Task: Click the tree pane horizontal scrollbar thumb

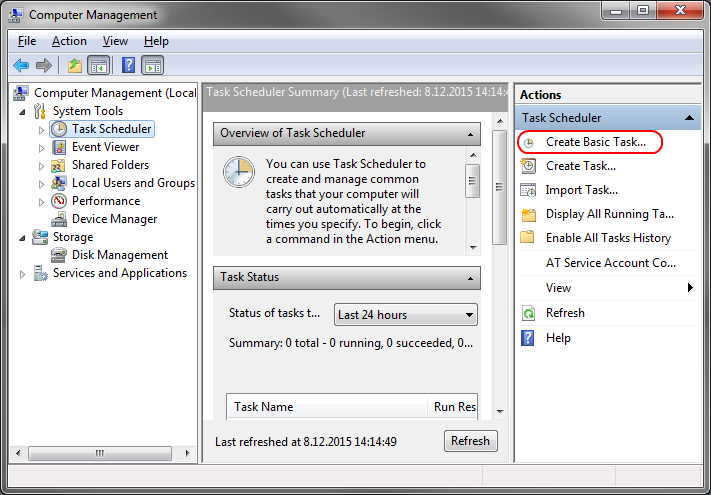Action: (x=100, y=453)
